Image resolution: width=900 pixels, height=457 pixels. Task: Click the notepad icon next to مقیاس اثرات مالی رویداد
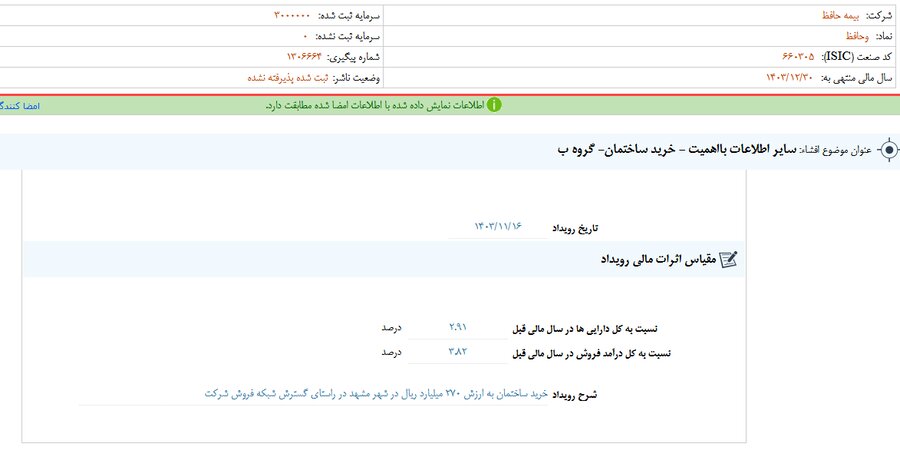(x=728, y=259)
